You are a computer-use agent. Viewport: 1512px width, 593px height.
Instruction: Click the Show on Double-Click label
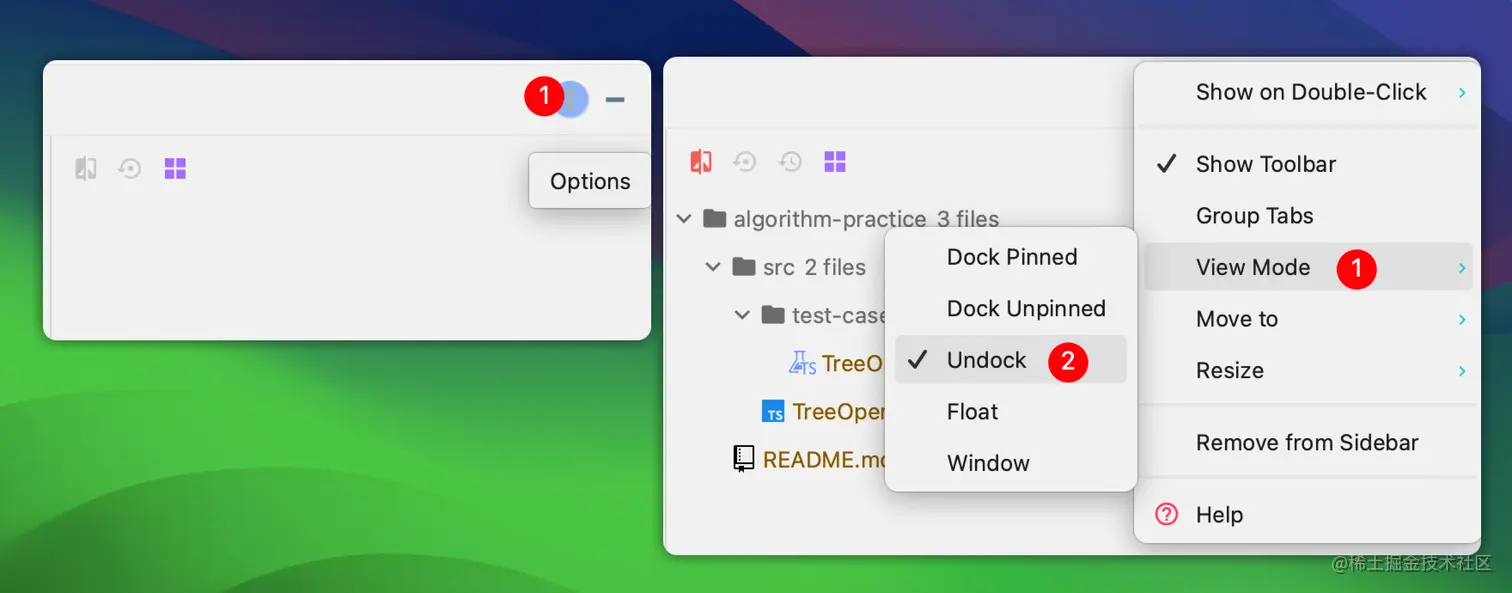pos(1311,92)
